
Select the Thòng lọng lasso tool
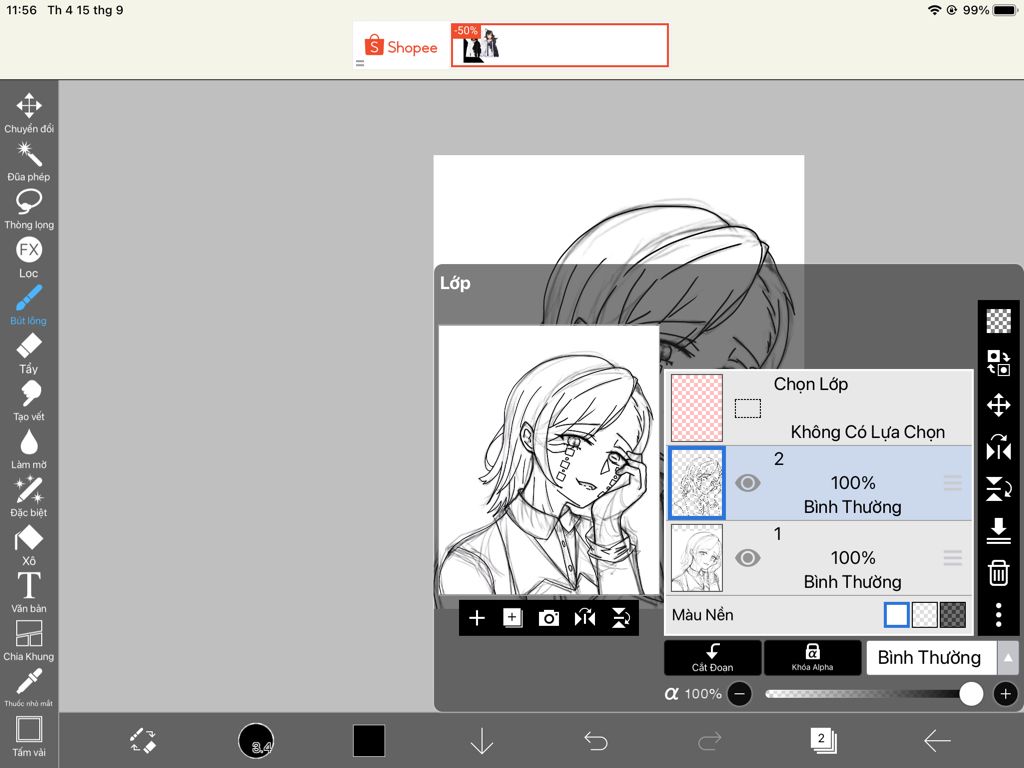pos(29,210)
